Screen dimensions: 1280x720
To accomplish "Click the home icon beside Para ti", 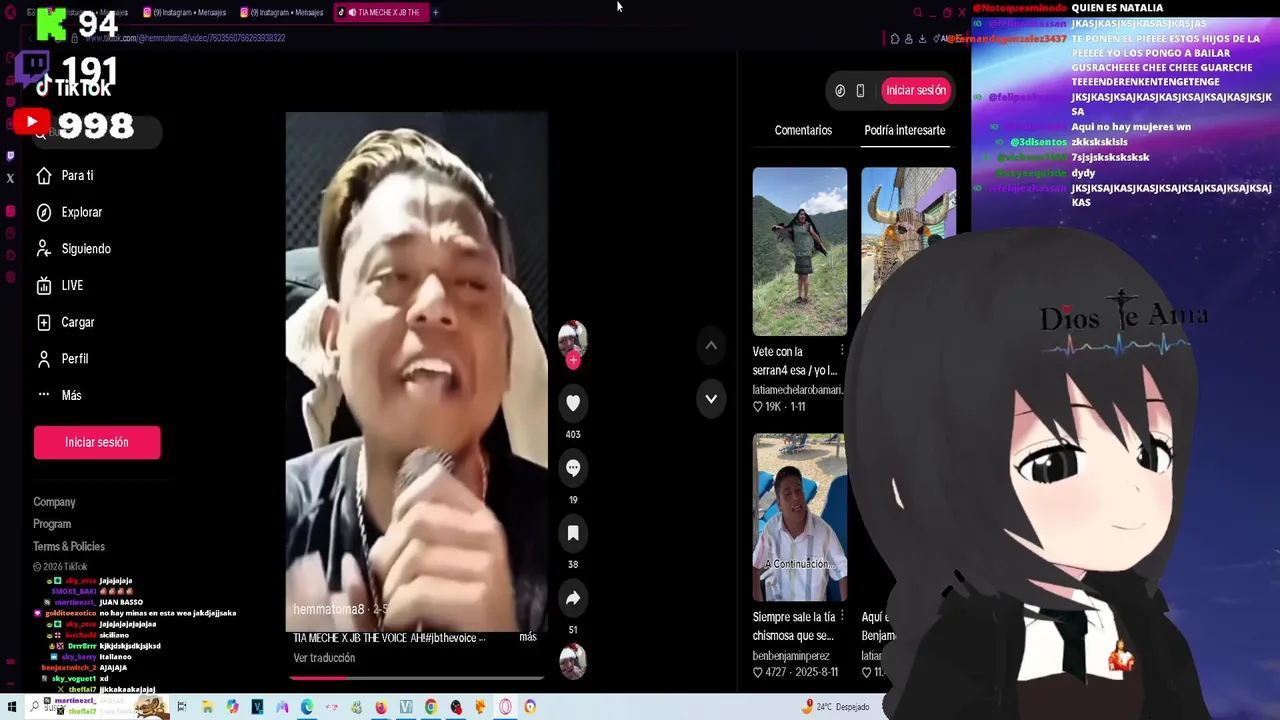I will click(x=43, y=175).
